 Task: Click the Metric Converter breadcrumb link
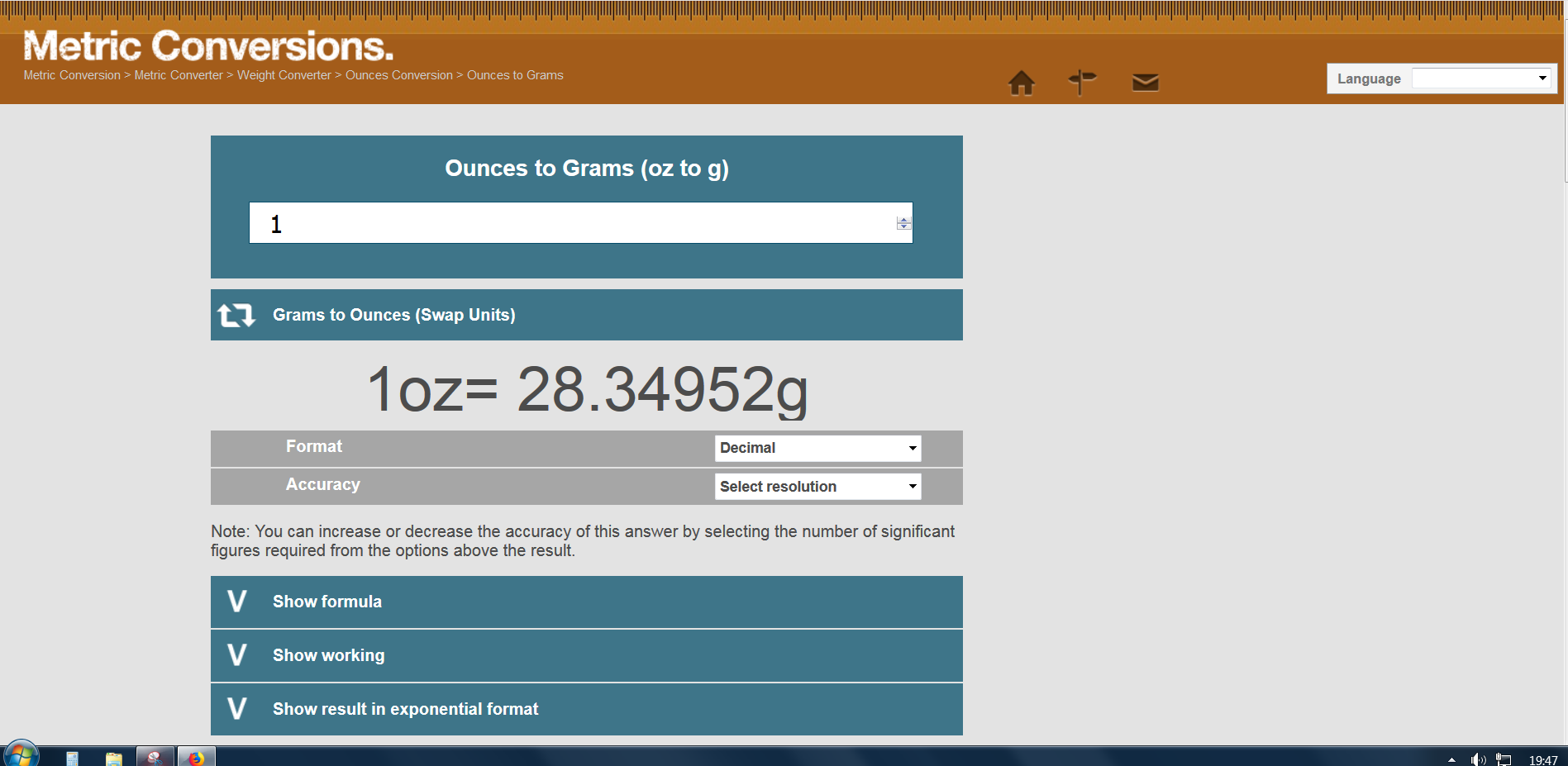(179, 75)
